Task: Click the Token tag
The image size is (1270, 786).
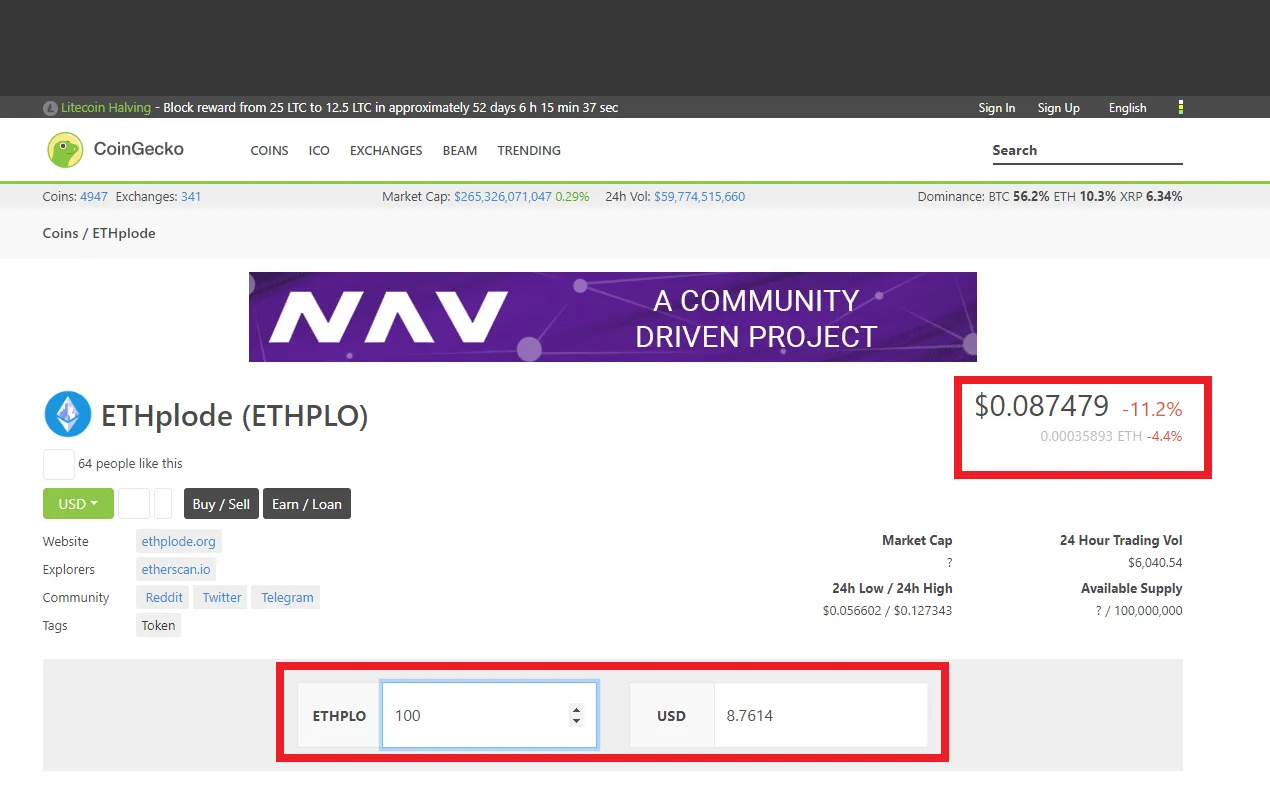Action: pos(159,625)
